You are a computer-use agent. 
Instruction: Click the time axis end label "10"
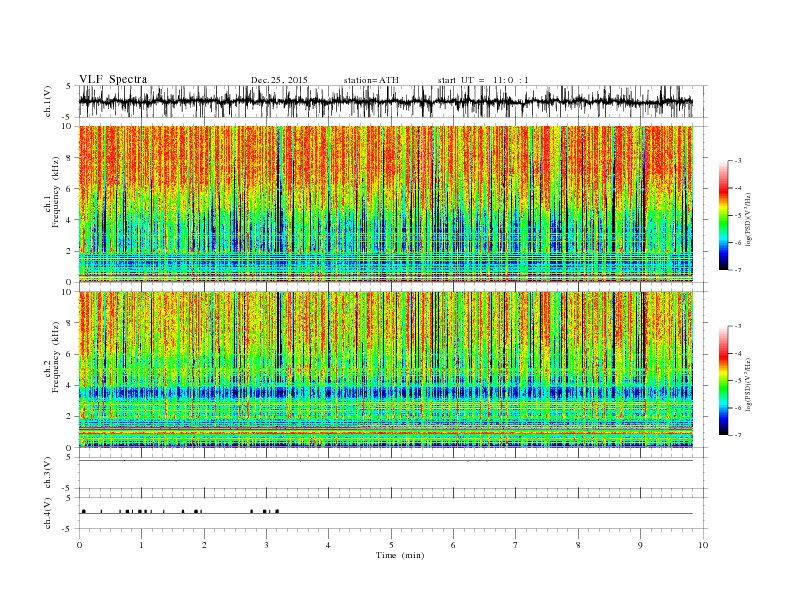(703, 545)
